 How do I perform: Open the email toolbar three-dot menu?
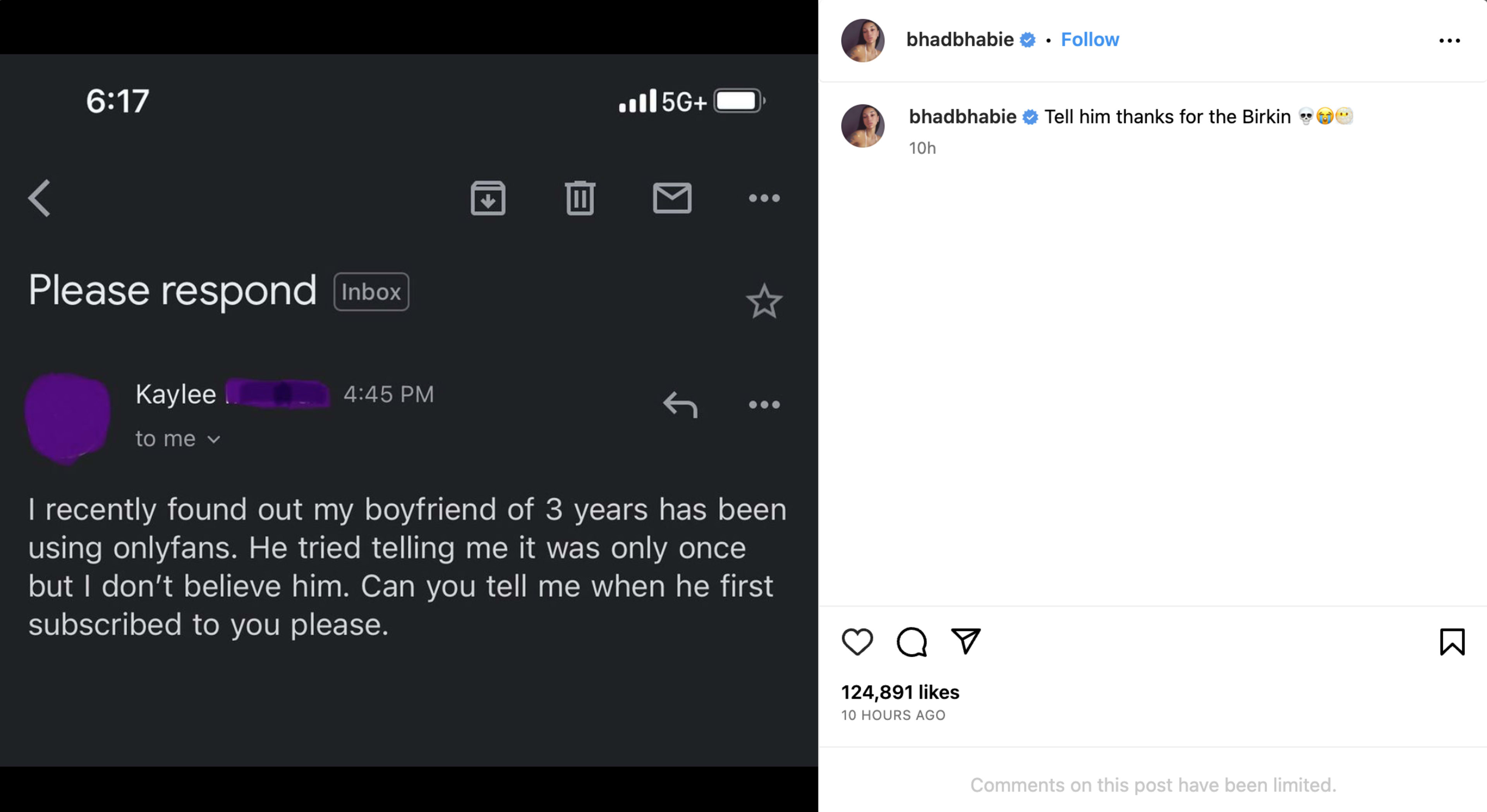coord(764,198)
